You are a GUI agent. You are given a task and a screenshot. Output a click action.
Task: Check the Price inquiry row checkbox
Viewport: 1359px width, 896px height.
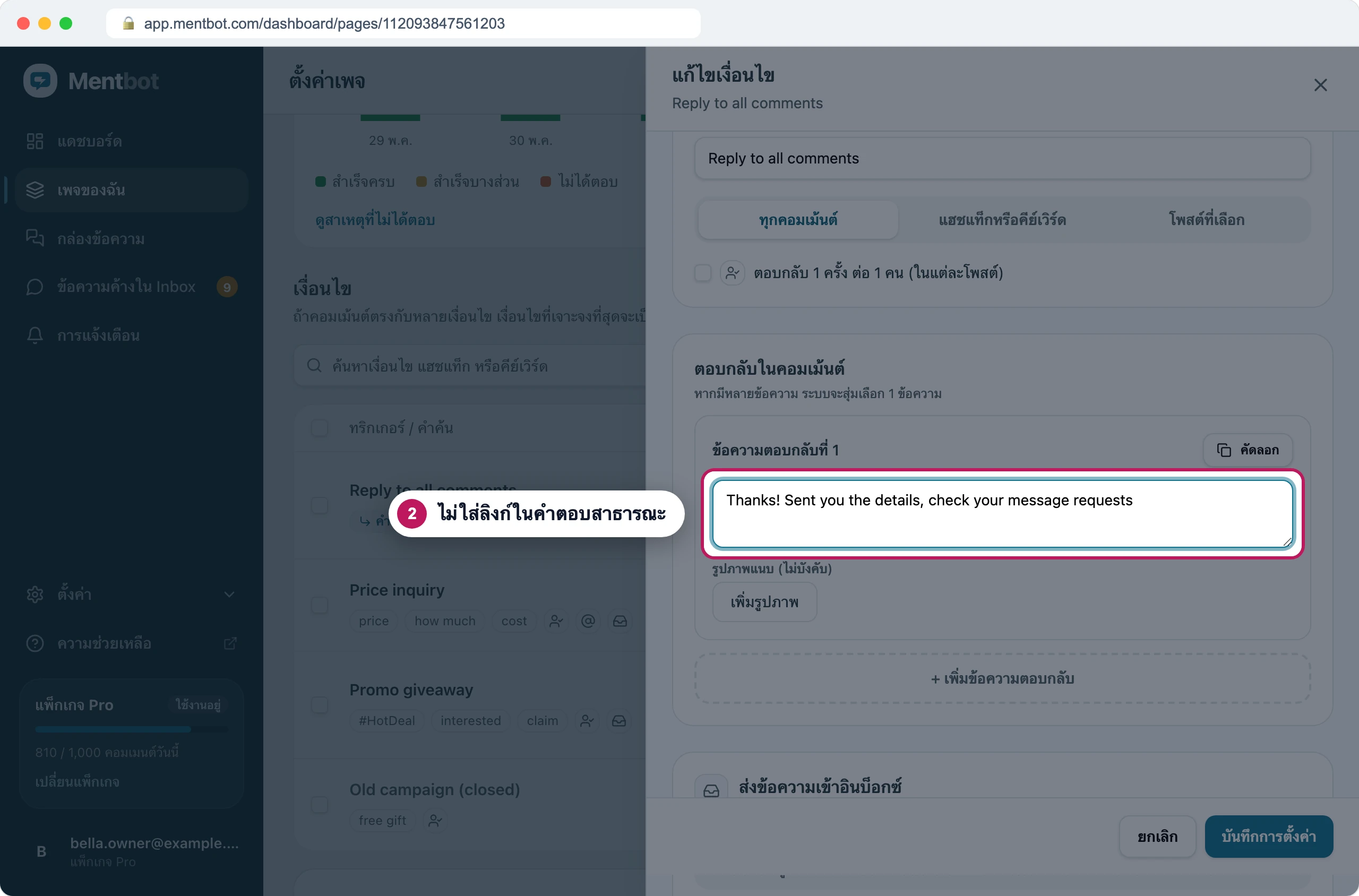pos(320,605)
